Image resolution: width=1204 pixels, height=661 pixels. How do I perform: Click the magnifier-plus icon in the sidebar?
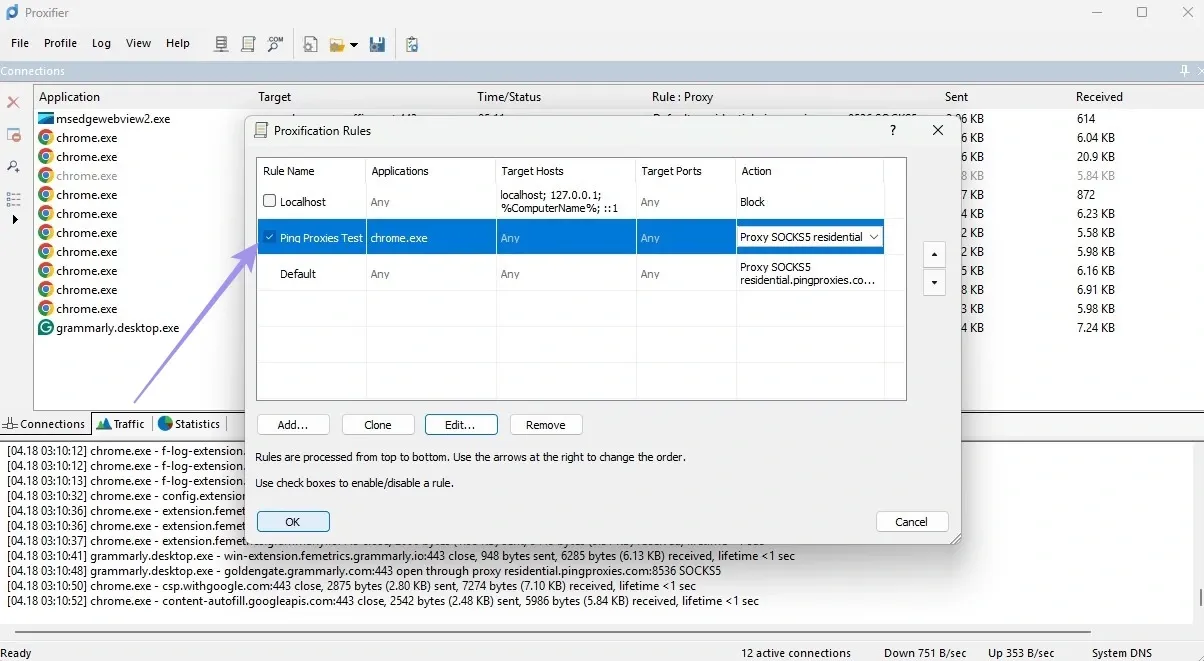click(x=14, y=166)
